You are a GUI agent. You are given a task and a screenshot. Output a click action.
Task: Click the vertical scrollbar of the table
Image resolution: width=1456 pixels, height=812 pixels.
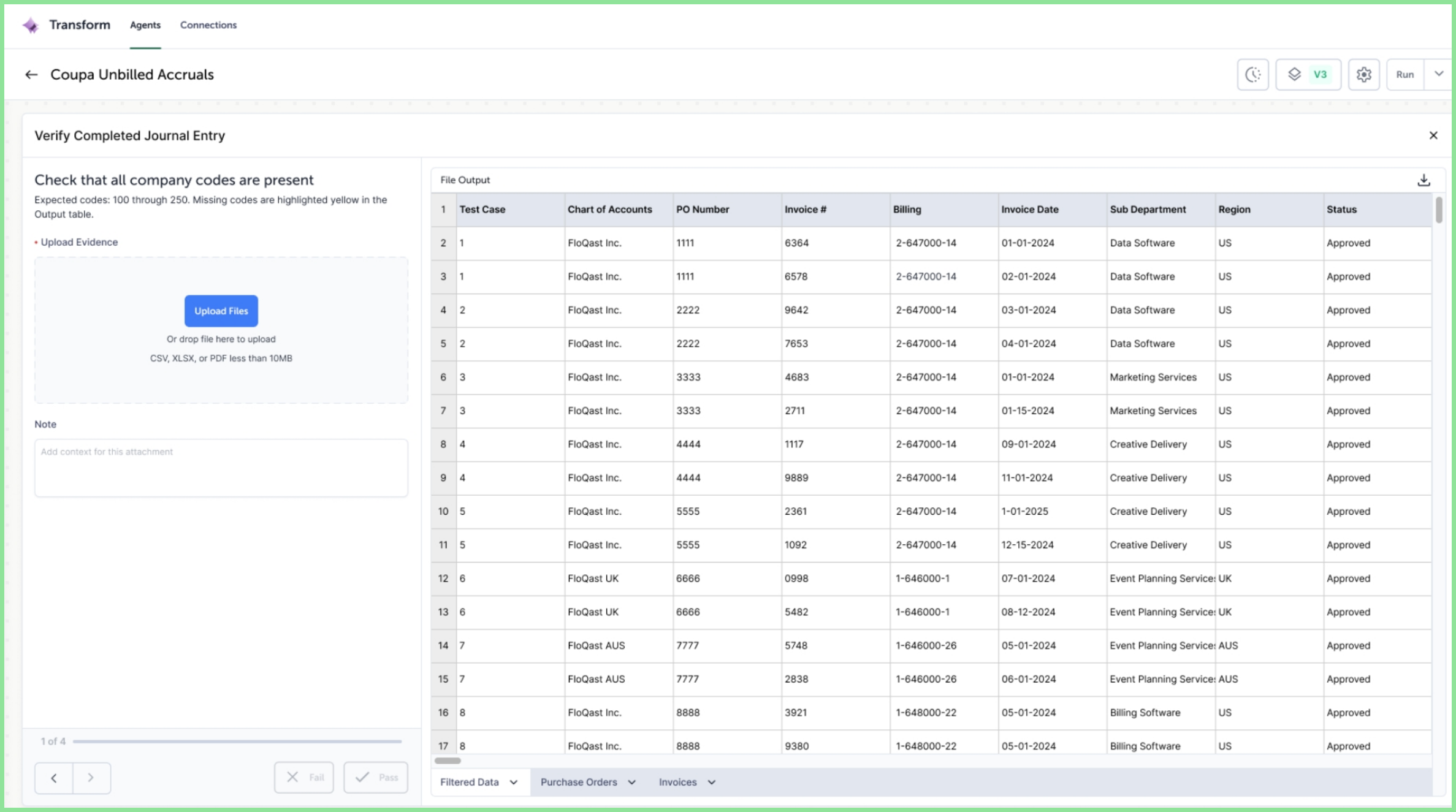[1439, 210]
